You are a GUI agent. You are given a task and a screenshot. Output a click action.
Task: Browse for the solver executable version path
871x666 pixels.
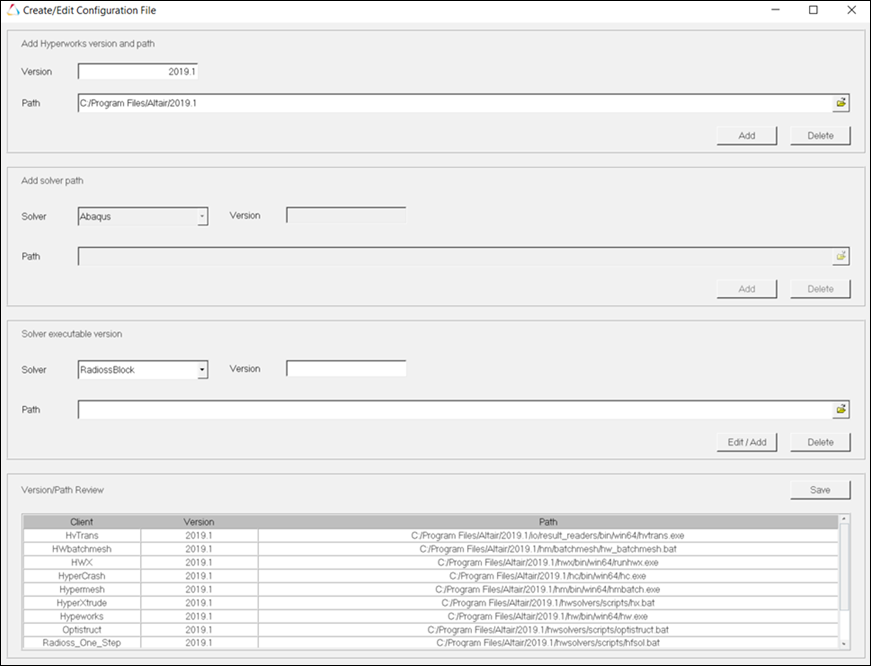[x=841, y=409]
